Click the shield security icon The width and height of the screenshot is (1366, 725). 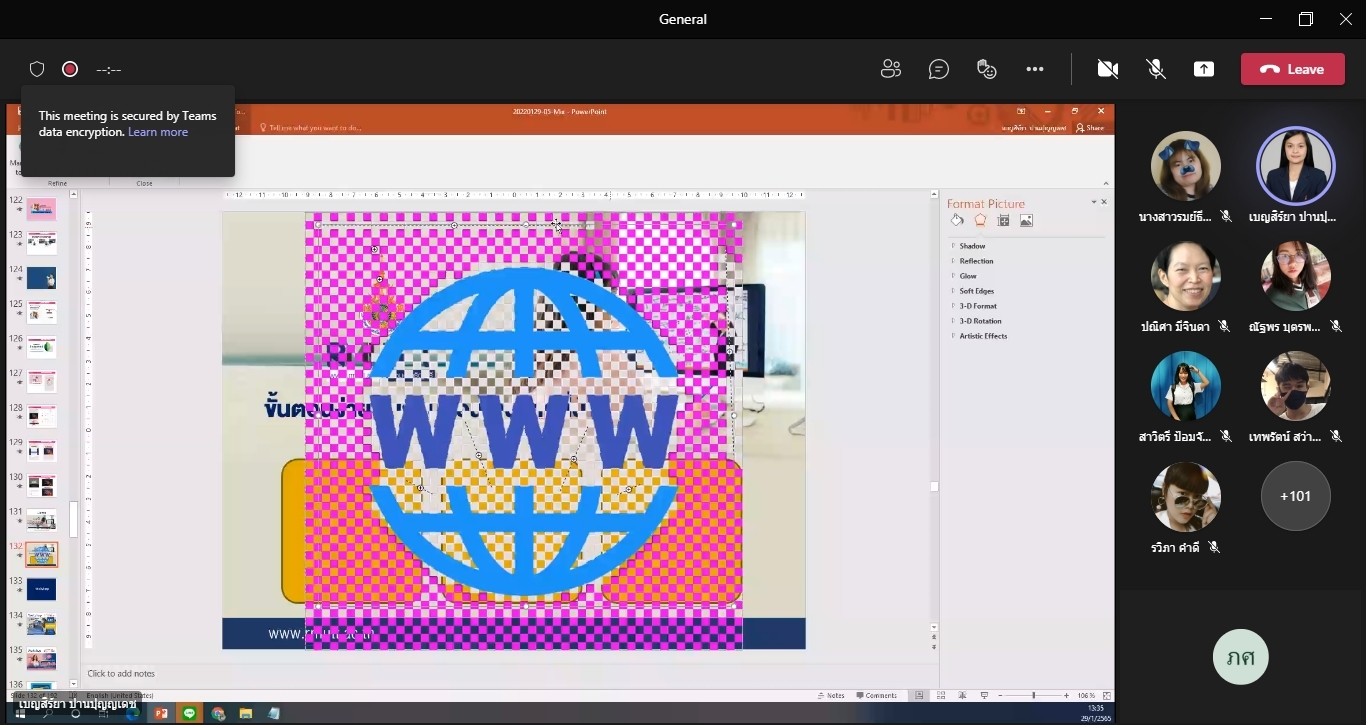tap(37, 69)
